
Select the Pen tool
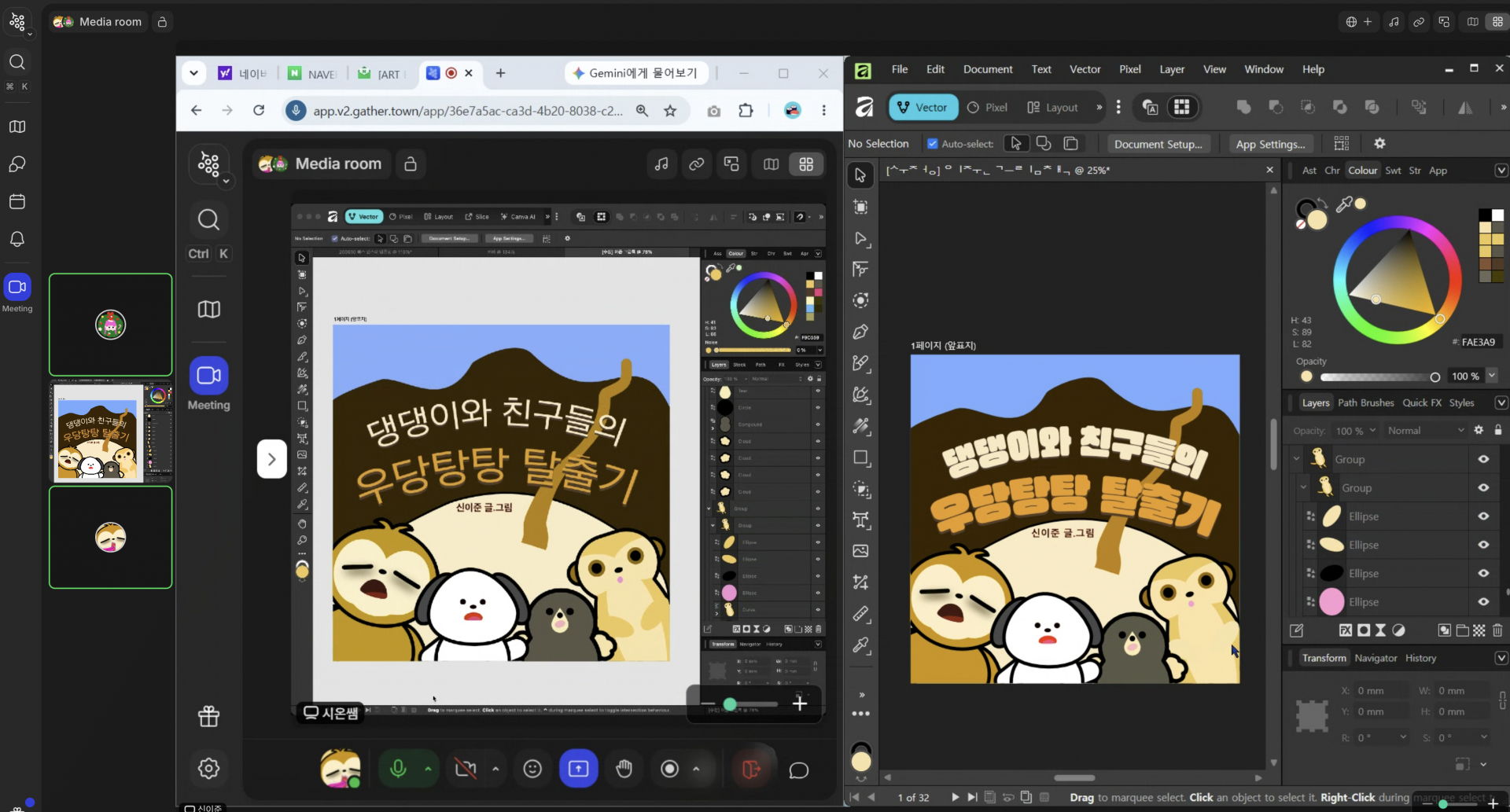coord(860,332)
